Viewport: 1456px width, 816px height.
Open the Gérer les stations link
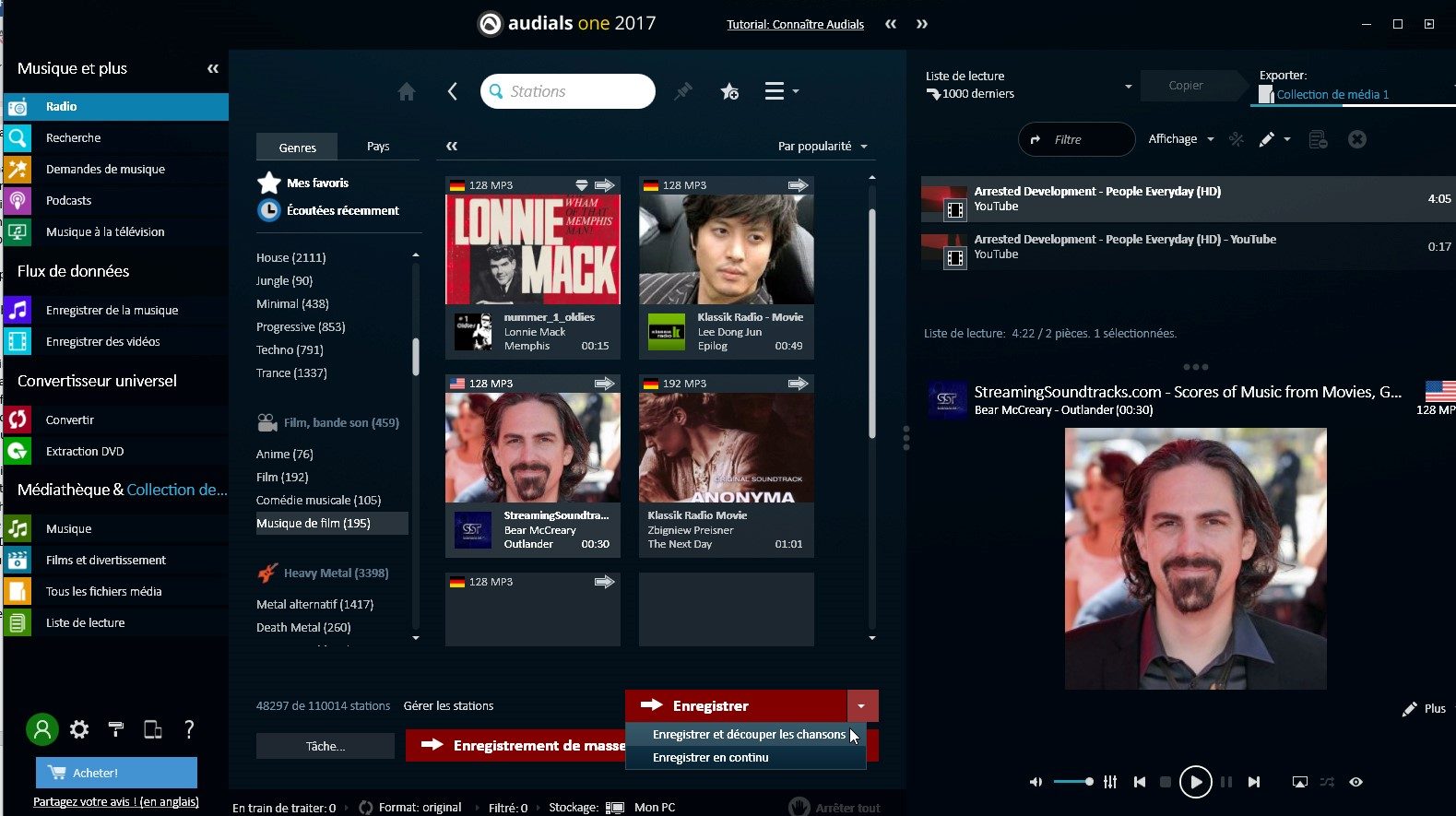tap(448, 706)
